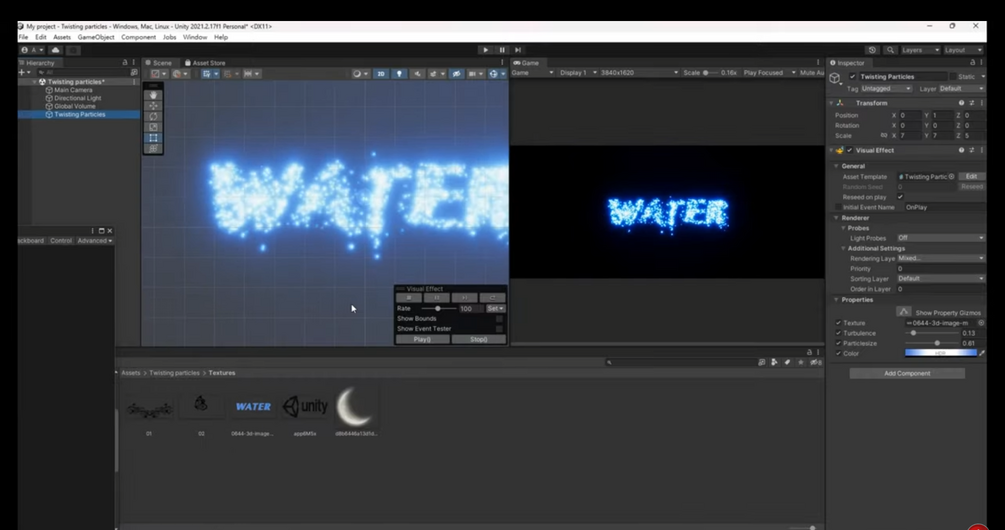This screenshot has width=1005, height=530.
Task: Select the Scale tool in Scene toolbar
Action: (x=153, y=127)
